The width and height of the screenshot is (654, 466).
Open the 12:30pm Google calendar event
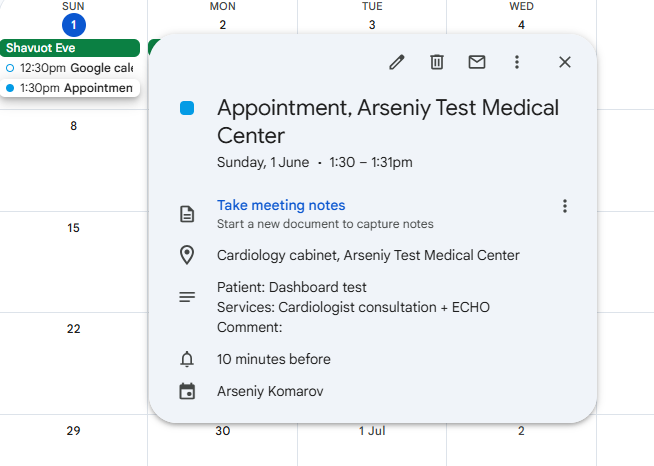pos(70,68)
